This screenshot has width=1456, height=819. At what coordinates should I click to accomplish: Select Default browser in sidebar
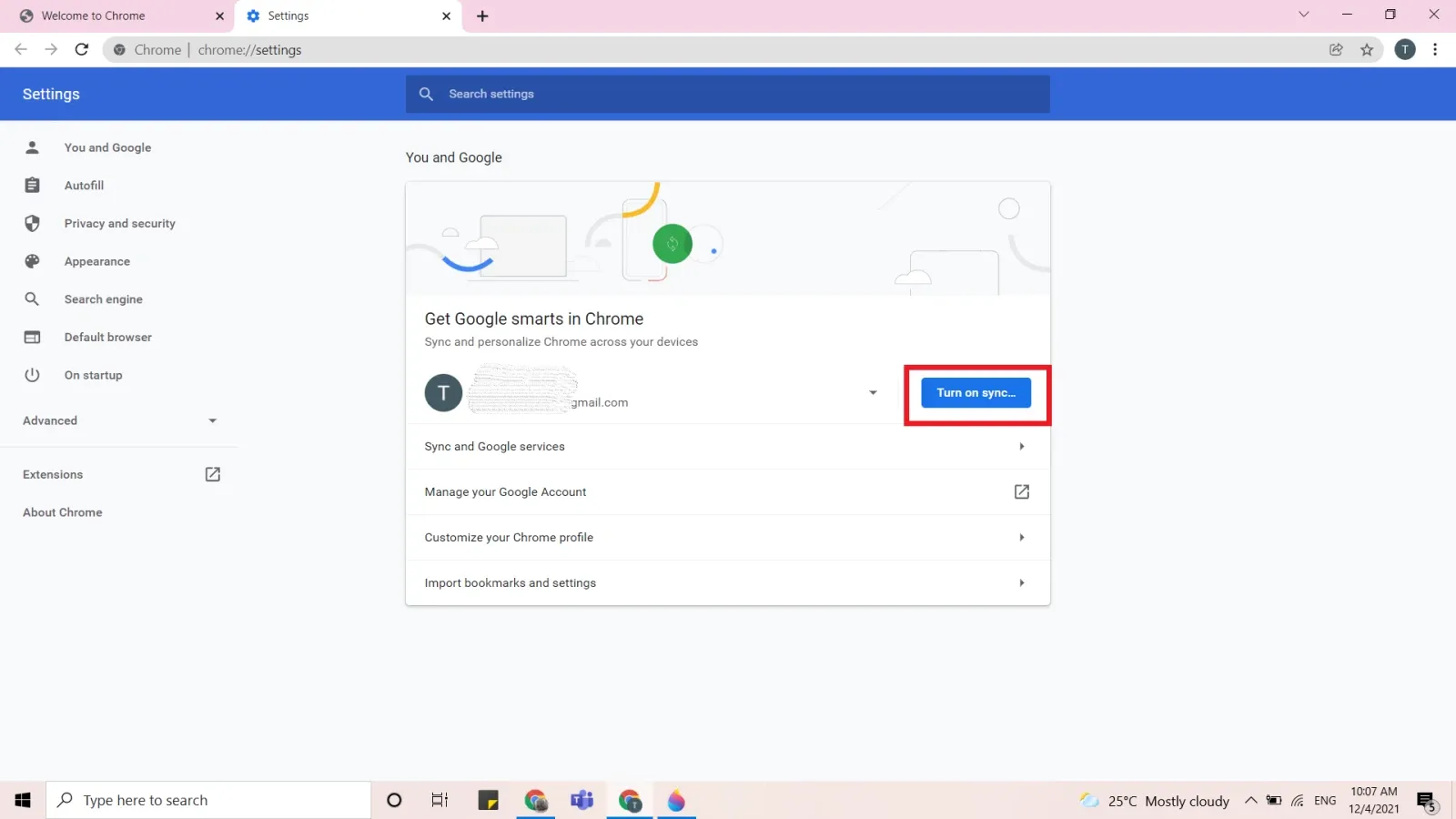(107, 338)
